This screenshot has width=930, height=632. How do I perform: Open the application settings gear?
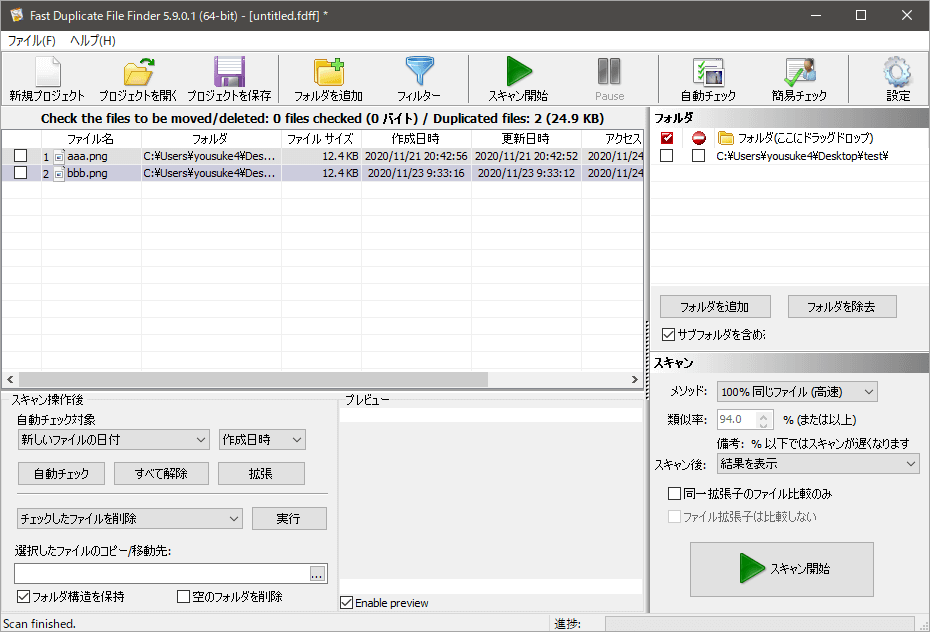pyautogui.click(x=897, y=77)
